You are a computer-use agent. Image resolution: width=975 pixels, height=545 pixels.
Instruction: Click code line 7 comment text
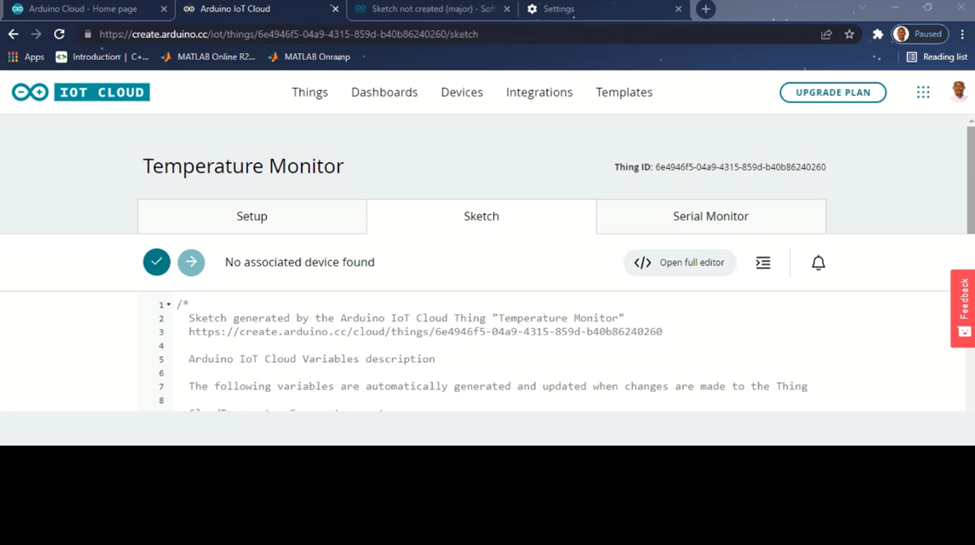[498, 386]
